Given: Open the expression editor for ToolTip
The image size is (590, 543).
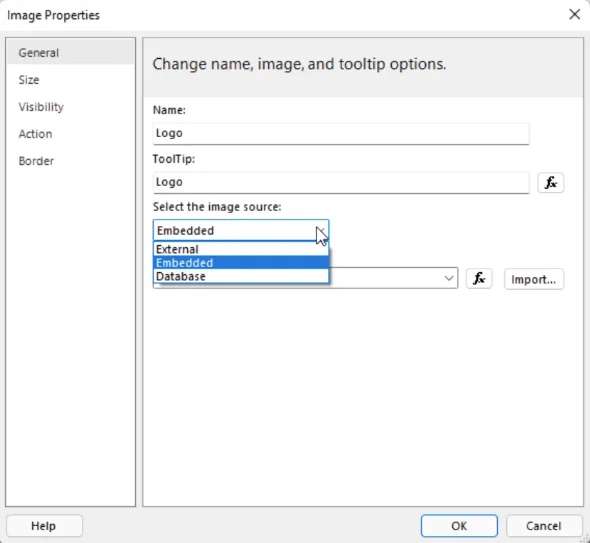Looking at the screenshot, I should 550,183.
